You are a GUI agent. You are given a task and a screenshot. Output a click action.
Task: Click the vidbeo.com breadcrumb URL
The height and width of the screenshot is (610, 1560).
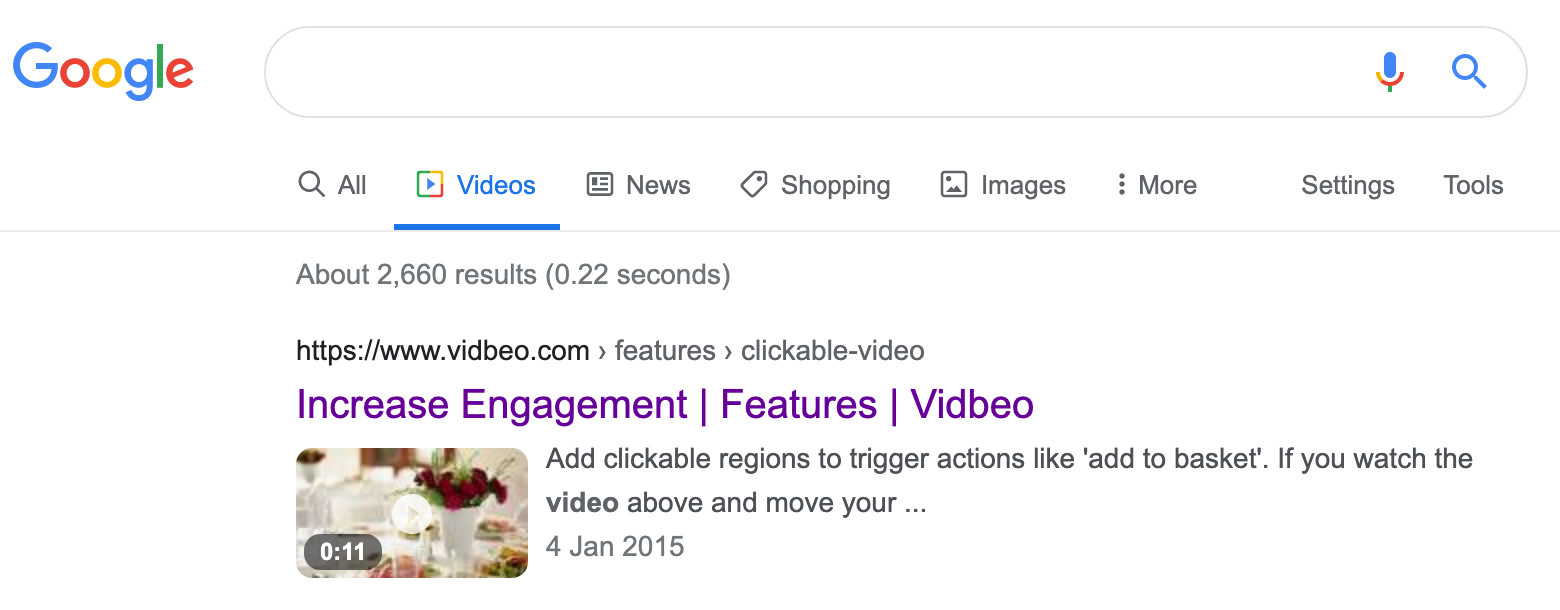click(442, 350)
